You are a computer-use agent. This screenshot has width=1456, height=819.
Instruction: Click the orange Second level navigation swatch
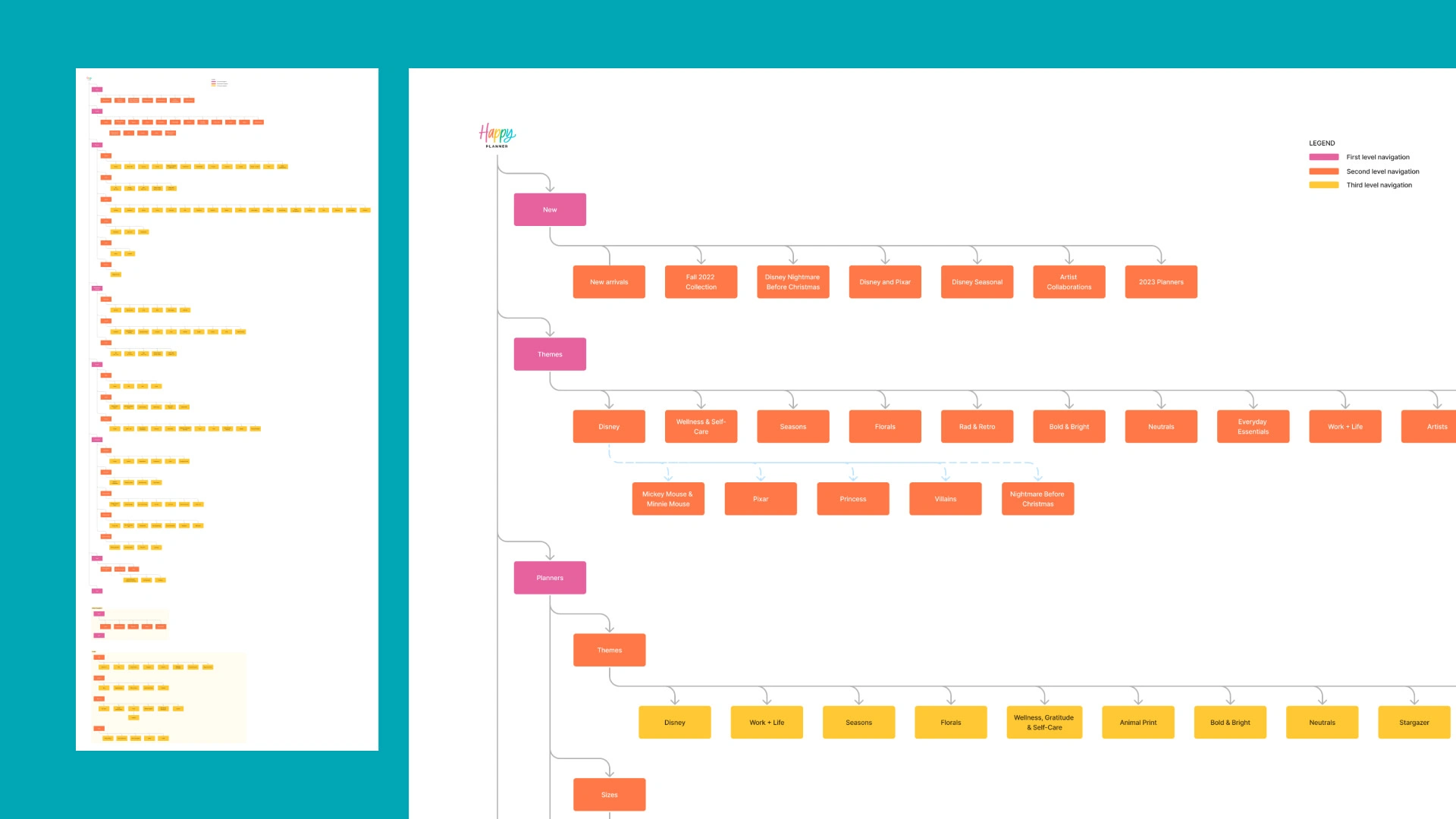[1324, 171]
